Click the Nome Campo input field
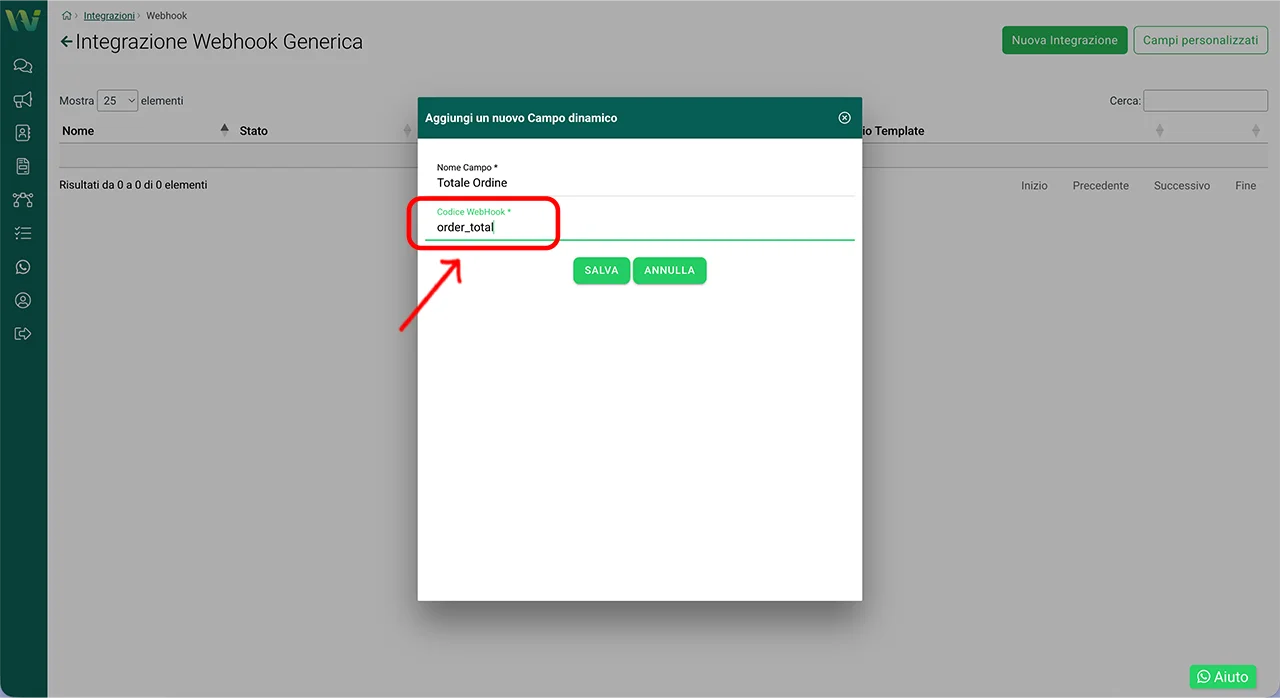Screen dimensions: 1280x698 640,183
